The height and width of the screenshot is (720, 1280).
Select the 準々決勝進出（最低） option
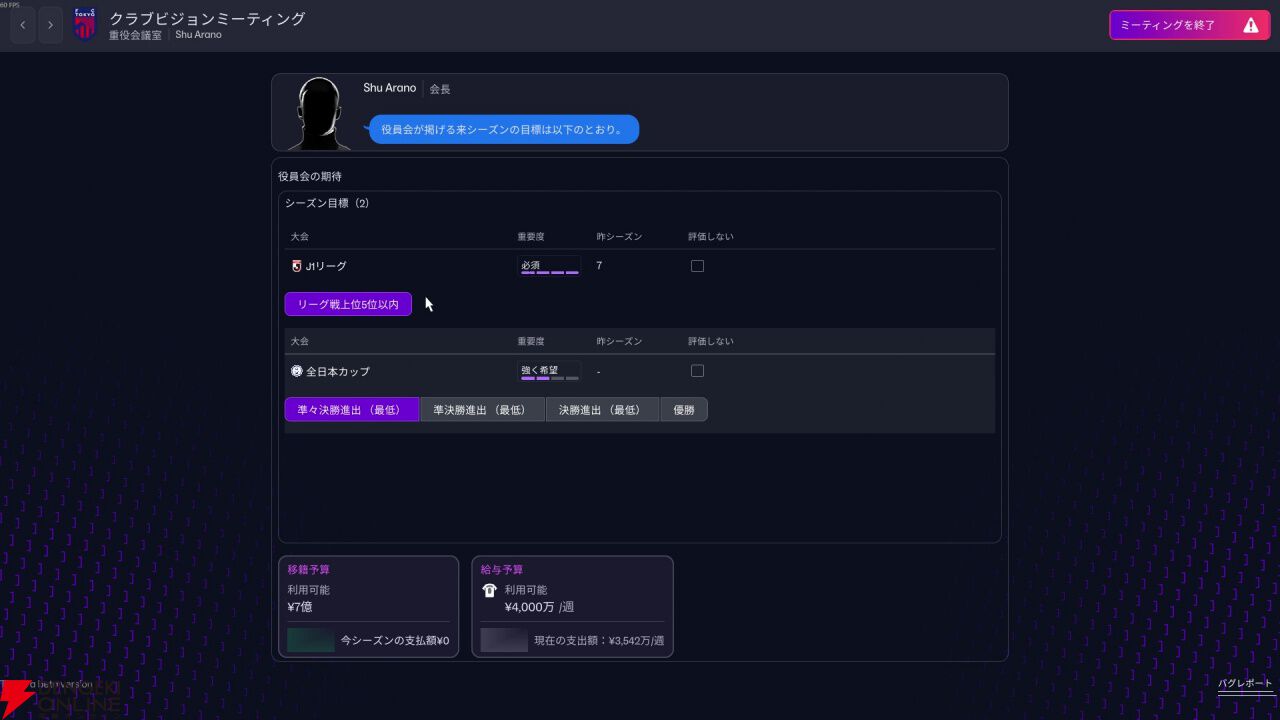click(x=352, y=409)
